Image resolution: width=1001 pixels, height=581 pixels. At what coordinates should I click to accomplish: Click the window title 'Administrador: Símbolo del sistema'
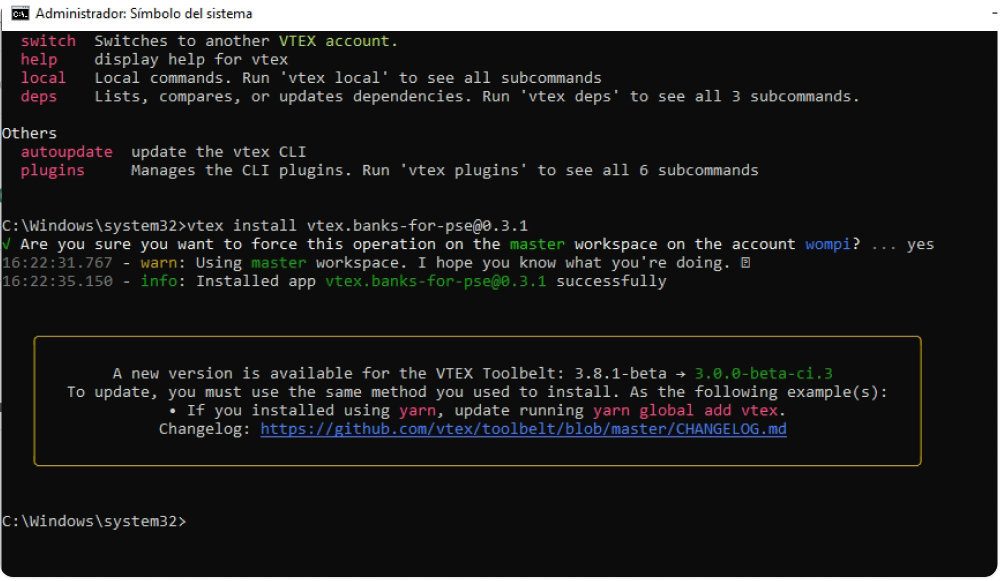(x=144, y=14)
